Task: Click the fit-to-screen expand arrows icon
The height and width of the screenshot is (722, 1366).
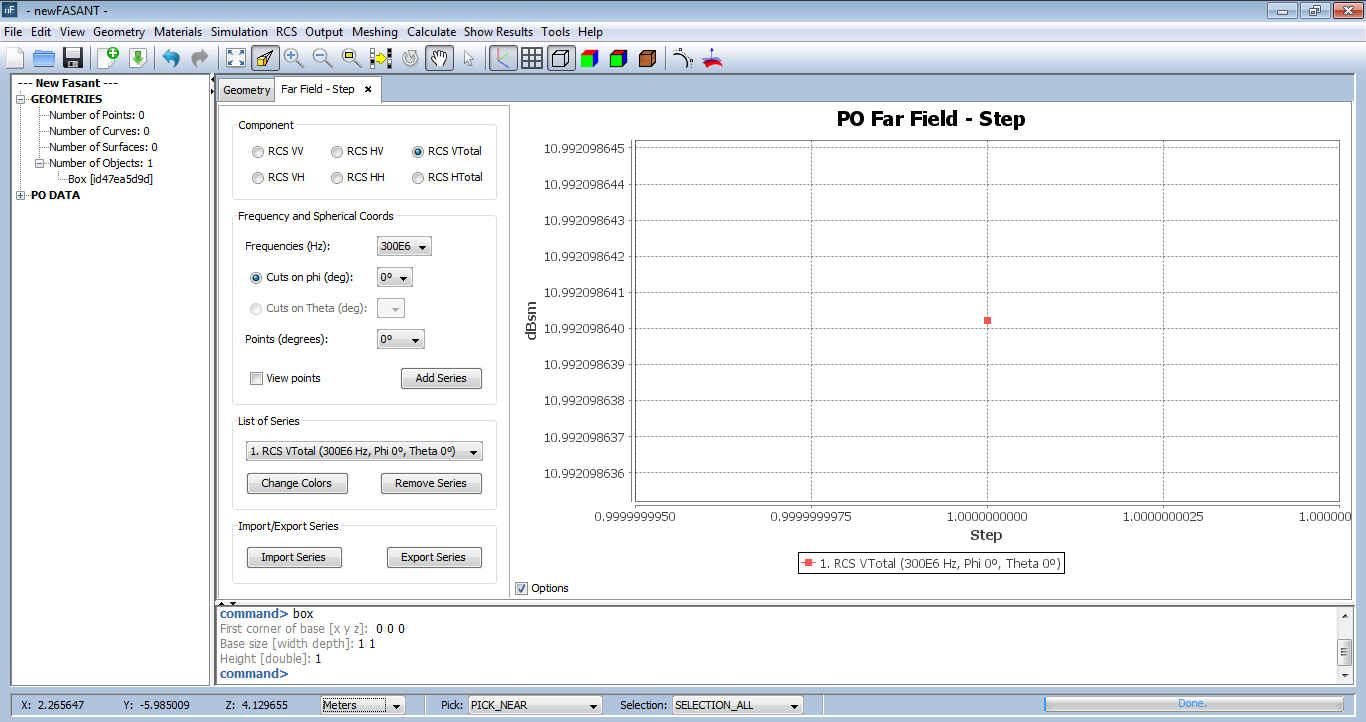Action: pyautogui.click(x=235, y=58)
